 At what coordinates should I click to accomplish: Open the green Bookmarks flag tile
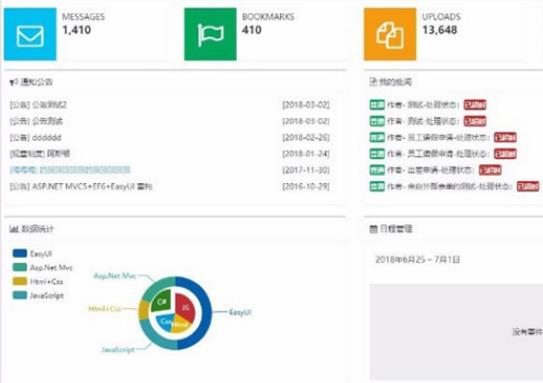[x=210, y=34]
